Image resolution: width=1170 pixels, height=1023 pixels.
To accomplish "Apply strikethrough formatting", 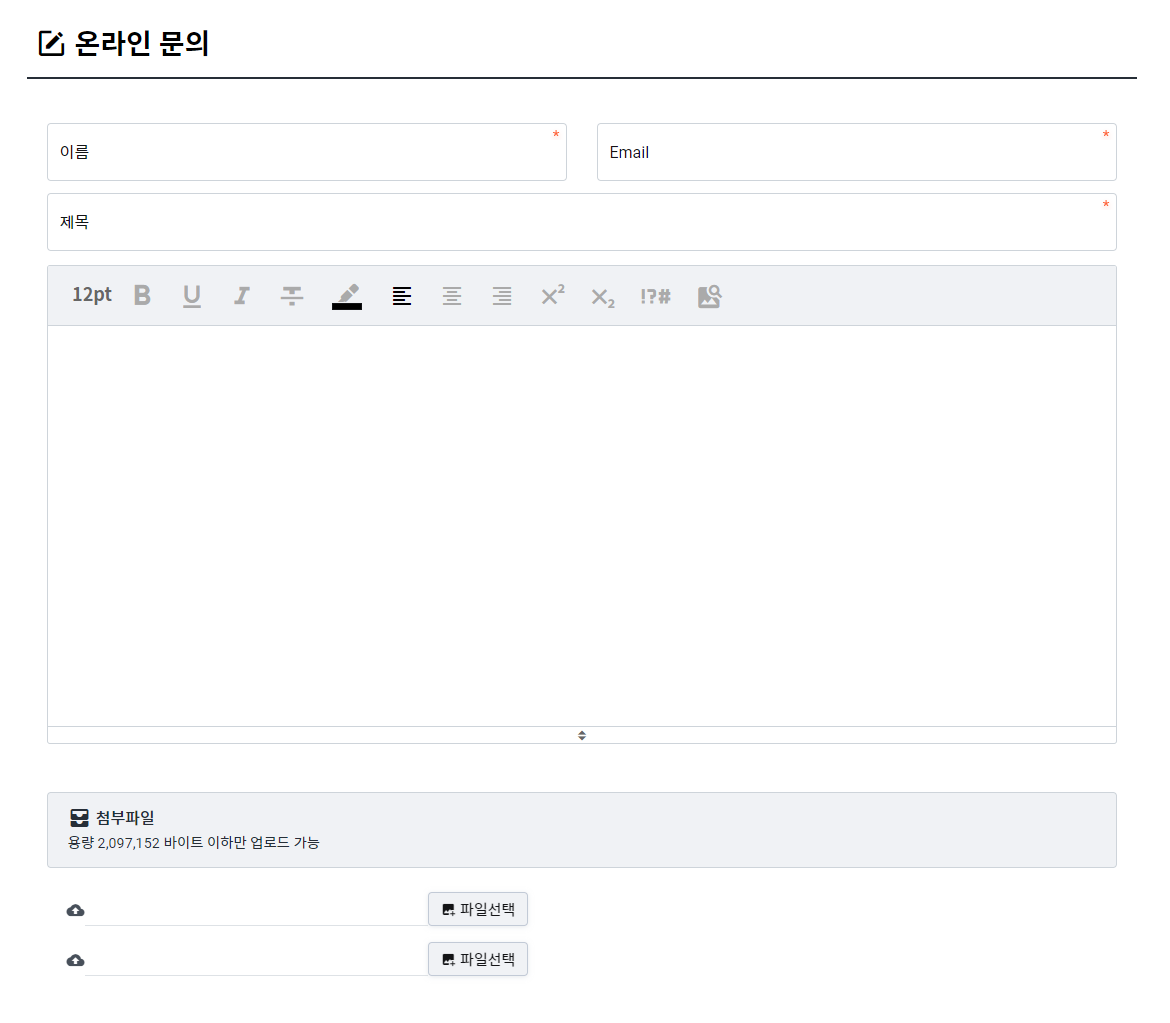I will click(292, 295).
